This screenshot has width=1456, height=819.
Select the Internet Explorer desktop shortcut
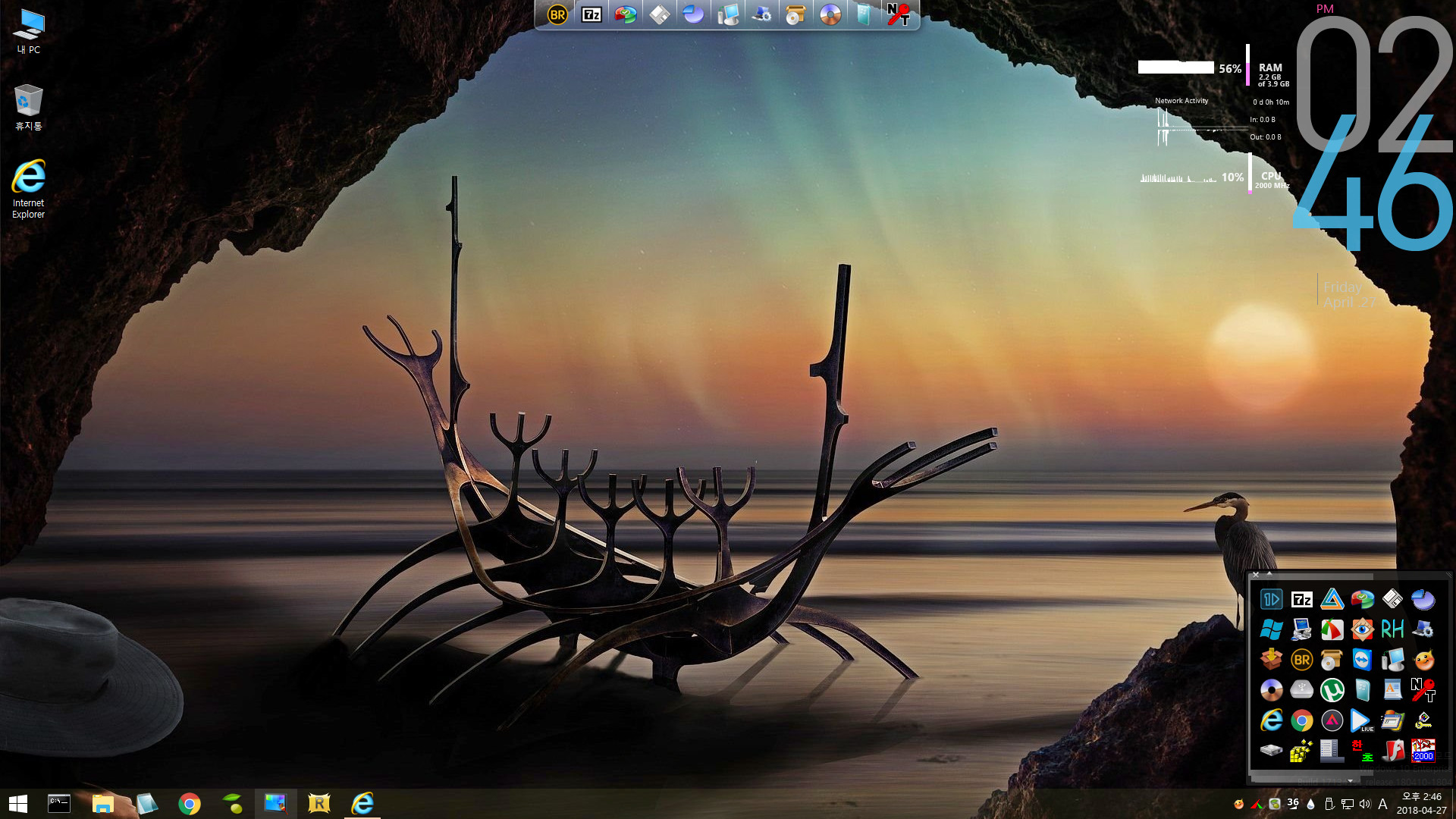(x=29, y=190)
